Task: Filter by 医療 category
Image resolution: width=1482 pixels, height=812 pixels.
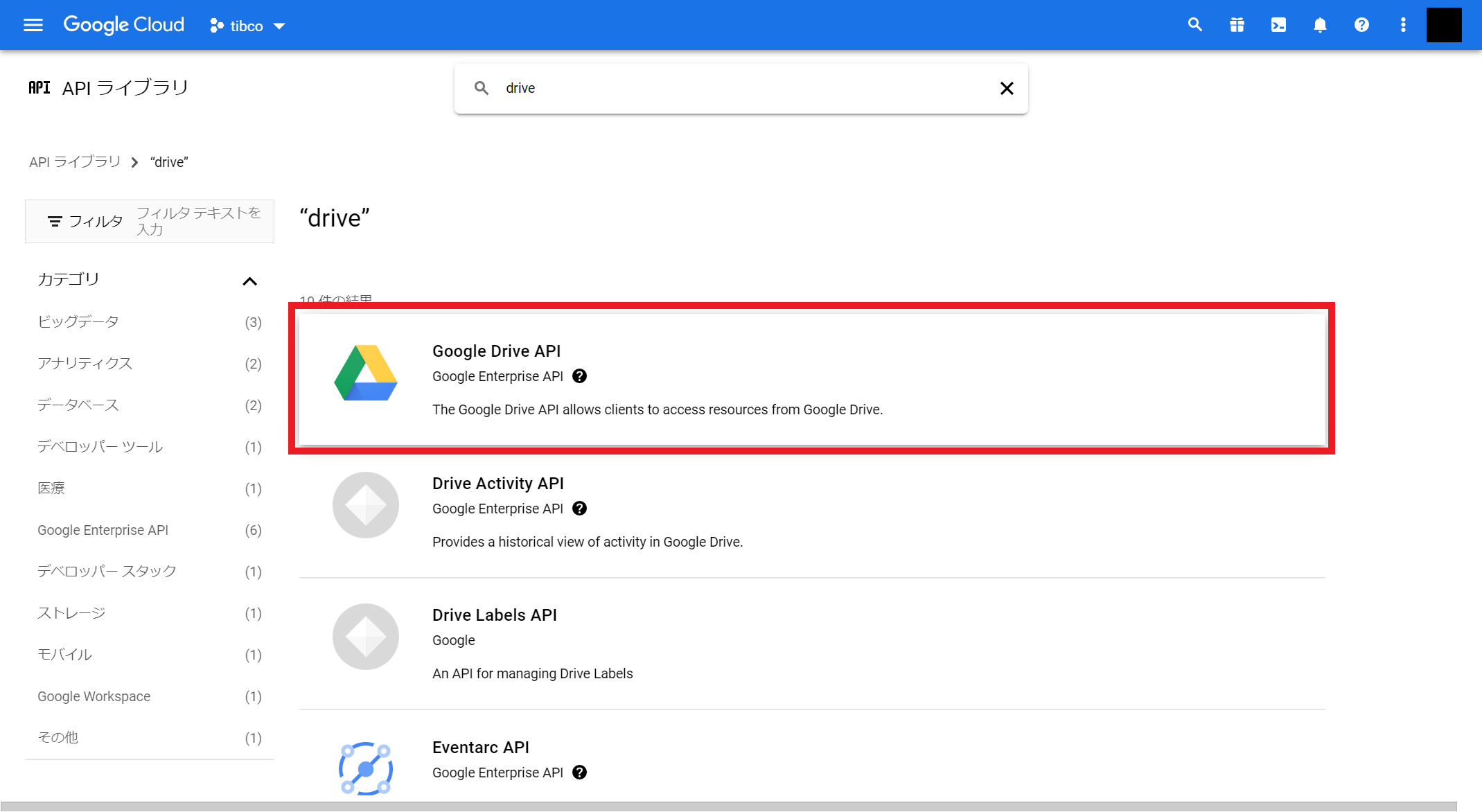Action: (149, 488)
